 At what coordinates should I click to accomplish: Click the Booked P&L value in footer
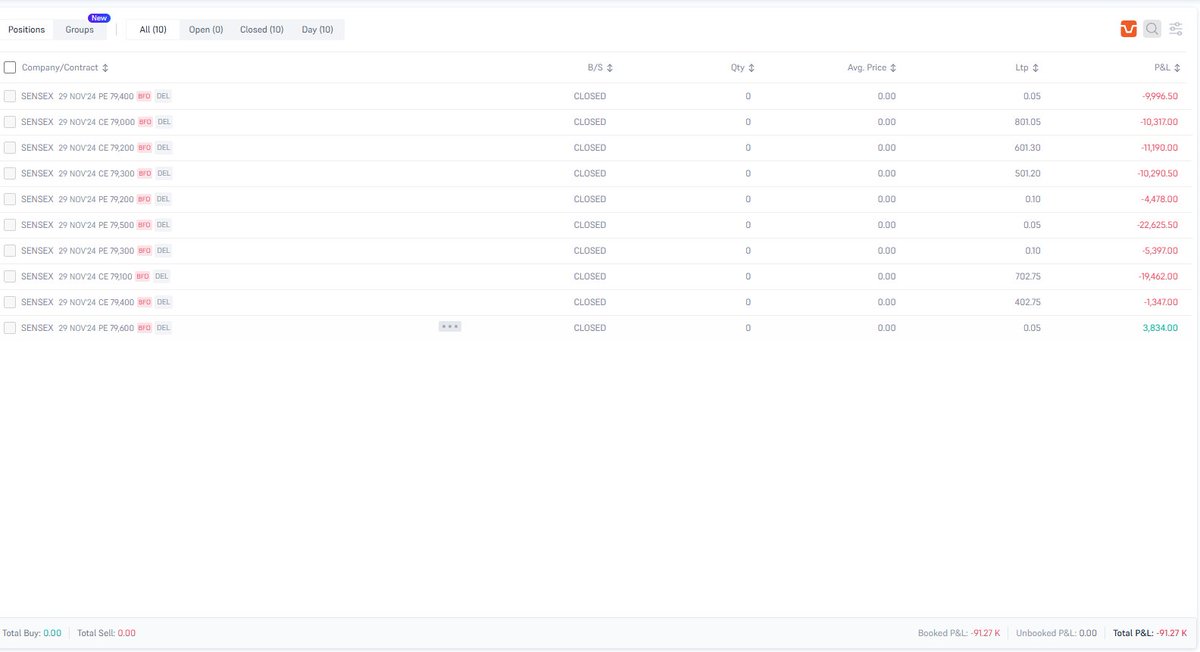(x=985, y=633)
